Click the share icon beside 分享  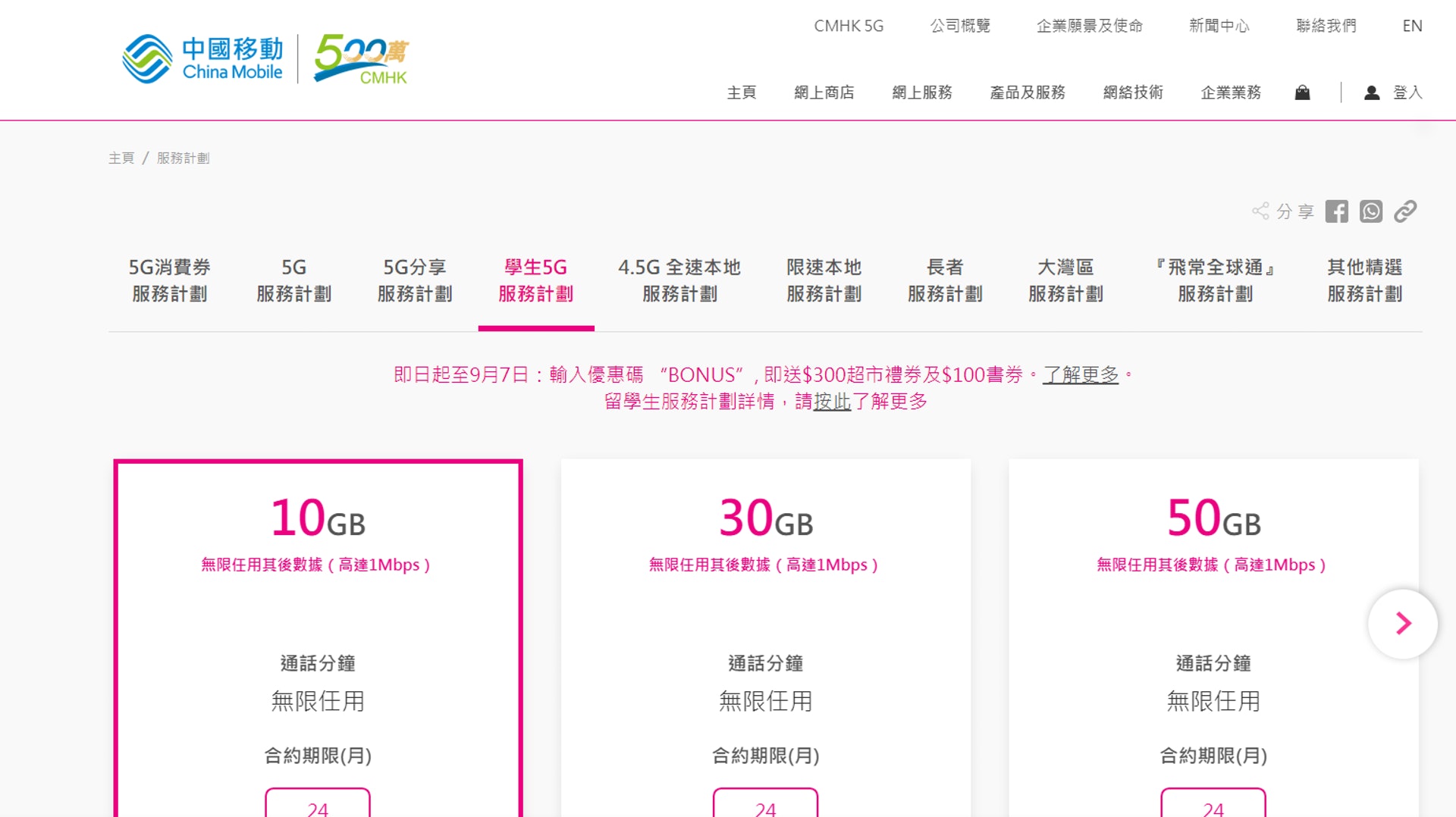tap(1260, 211)
